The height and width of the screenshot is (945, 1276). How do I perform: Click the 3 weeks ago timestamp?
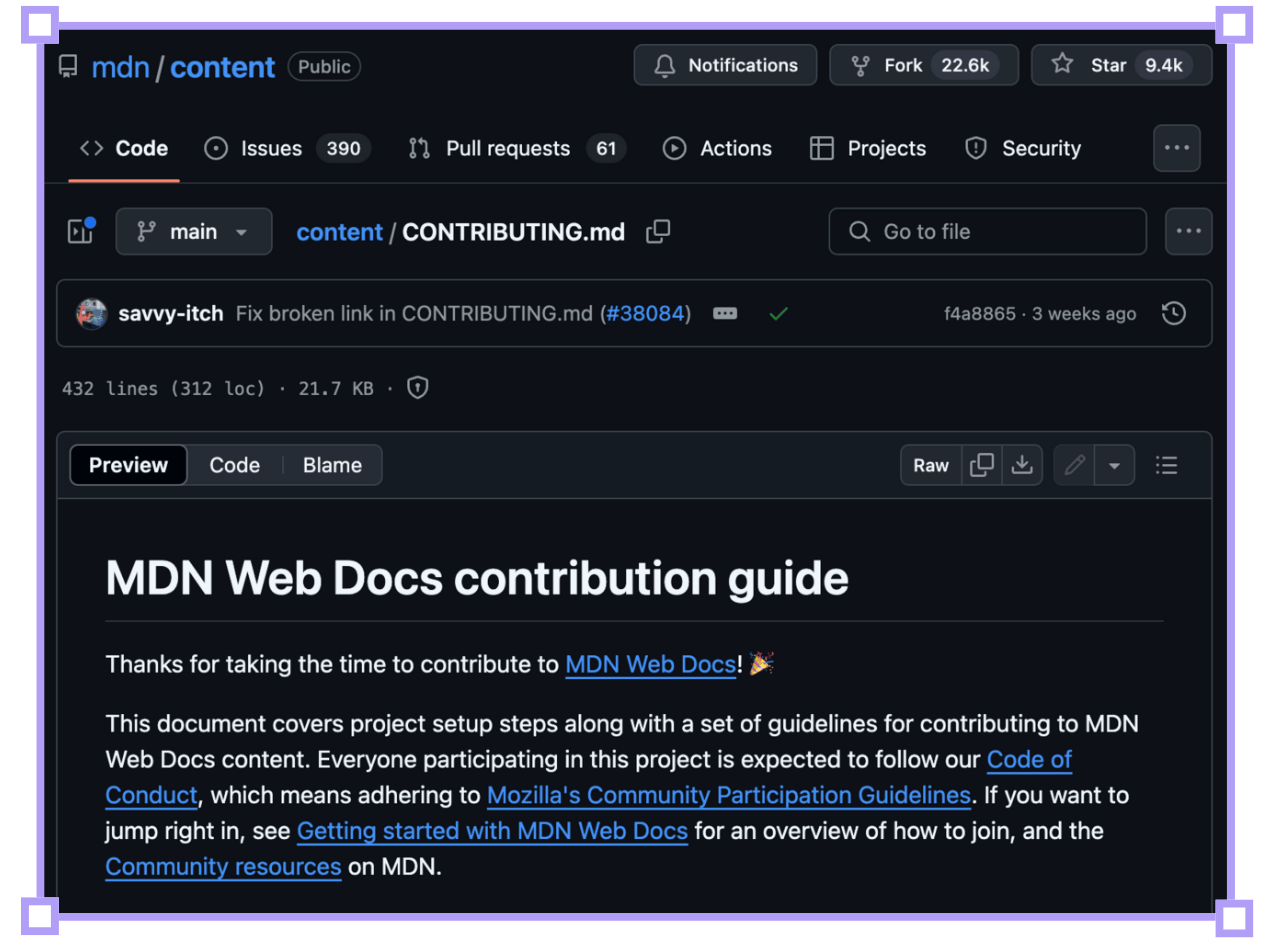coord(1084,314)
